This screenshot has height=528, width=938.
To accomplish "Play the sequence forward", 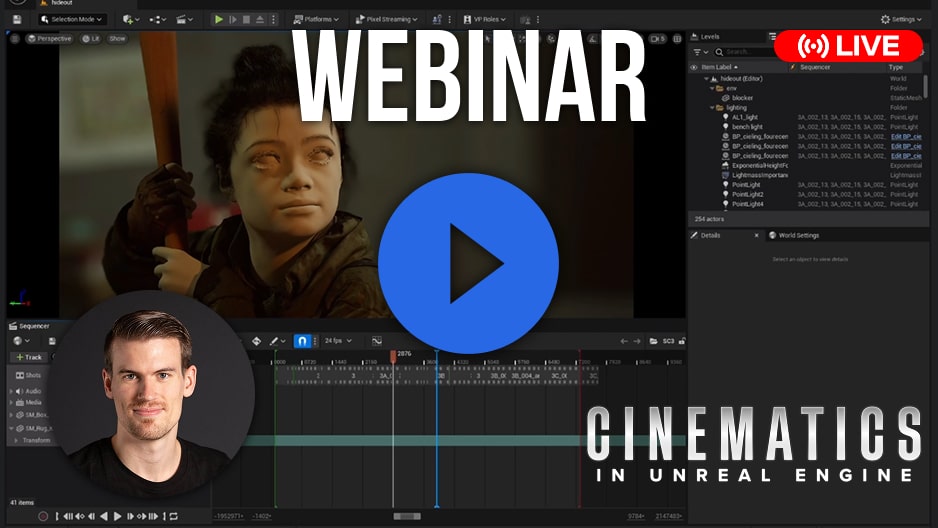I will click(117, 516).
